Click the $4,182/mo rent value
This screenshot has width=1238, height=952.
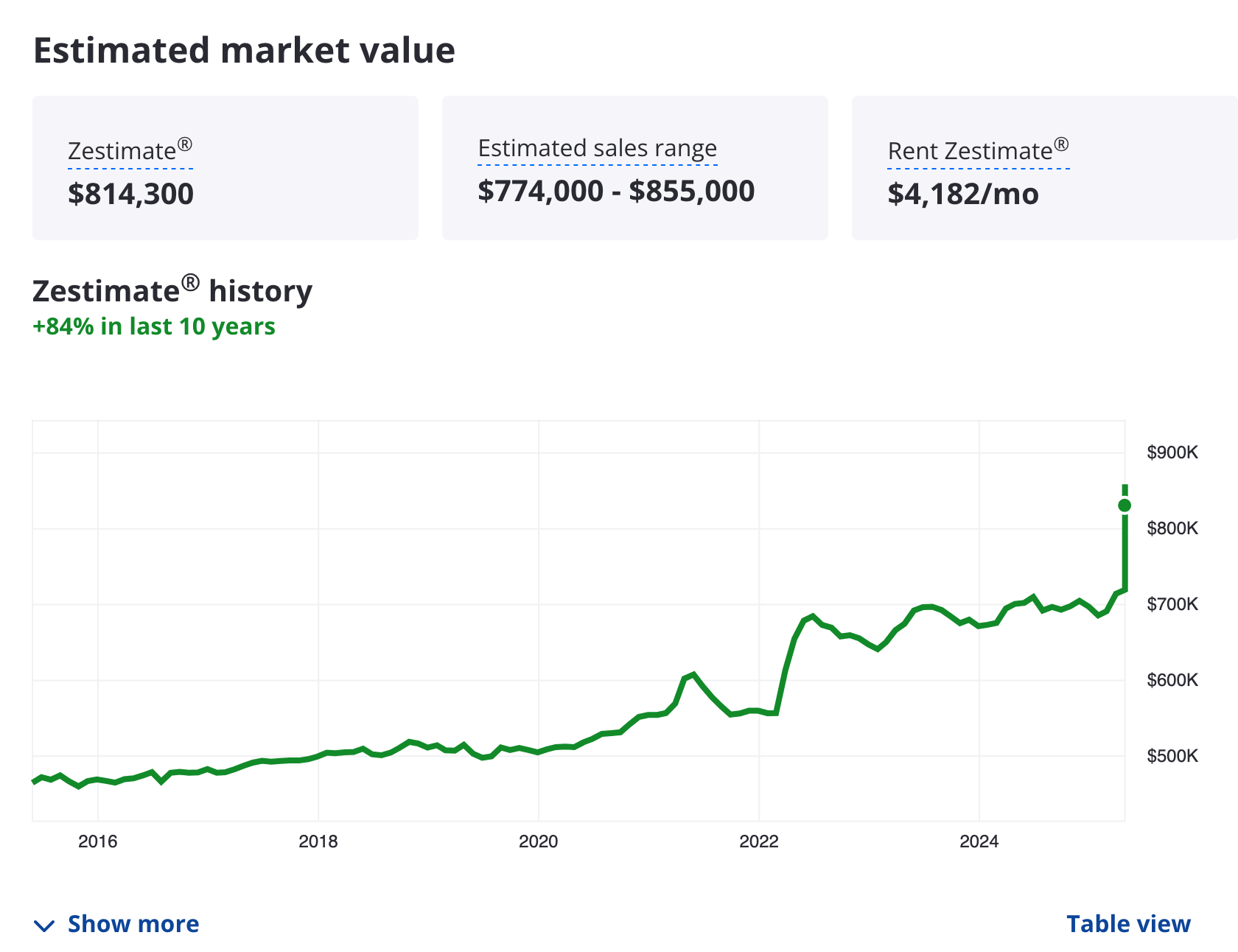[x=963, y=194]
